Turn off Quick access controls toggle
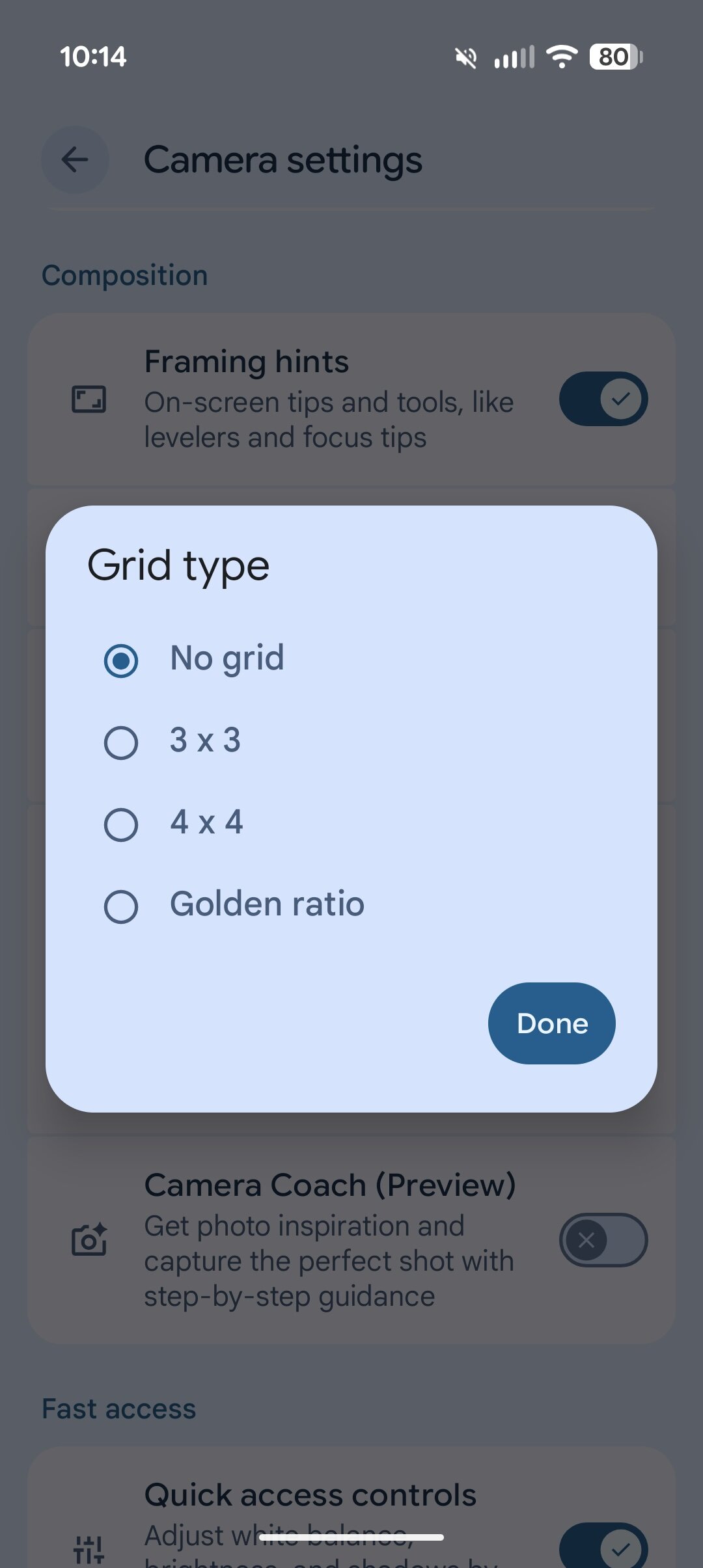703x1568 pixels. (603, 1549)
